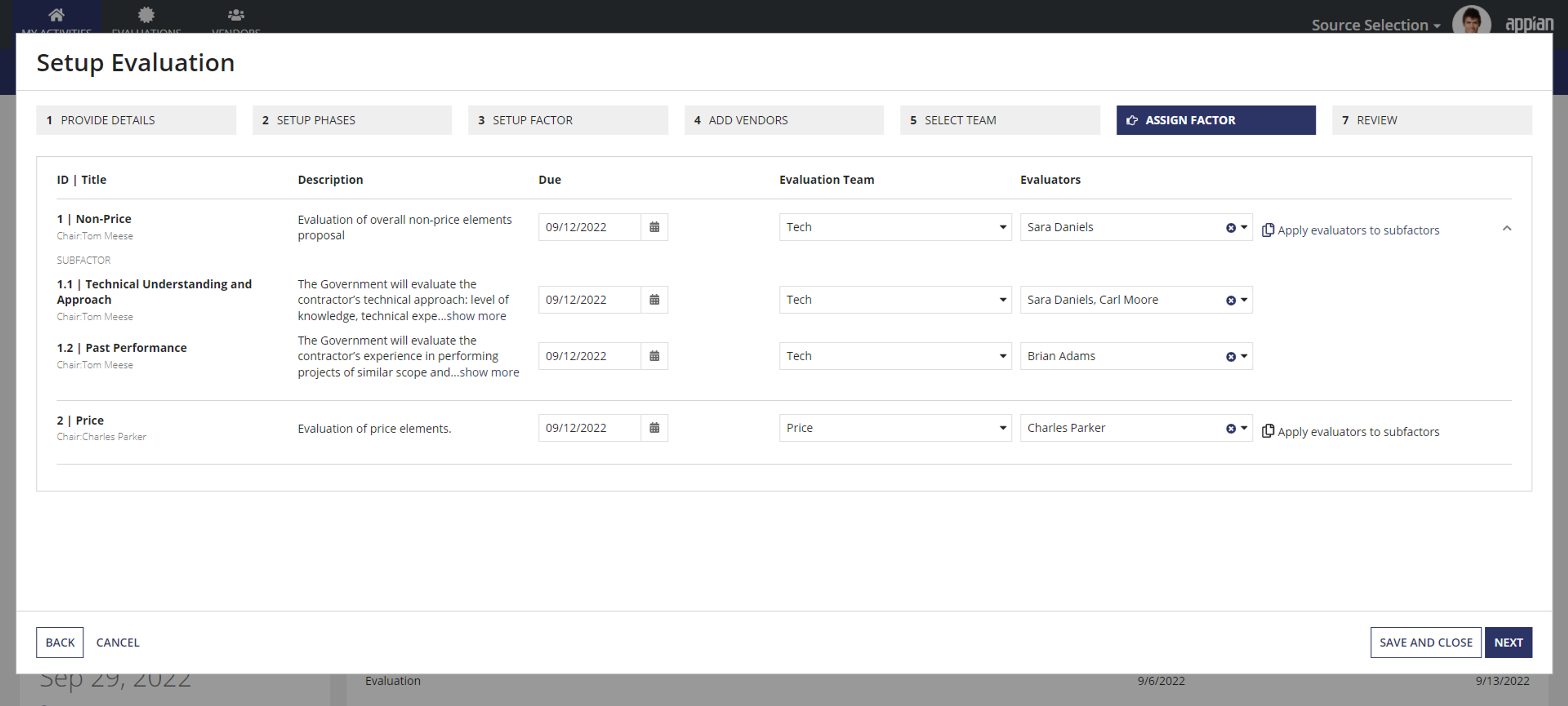Go to step 1 Provide Details
This screenshot has height=706, width=1568.
(x=136, y=120)
